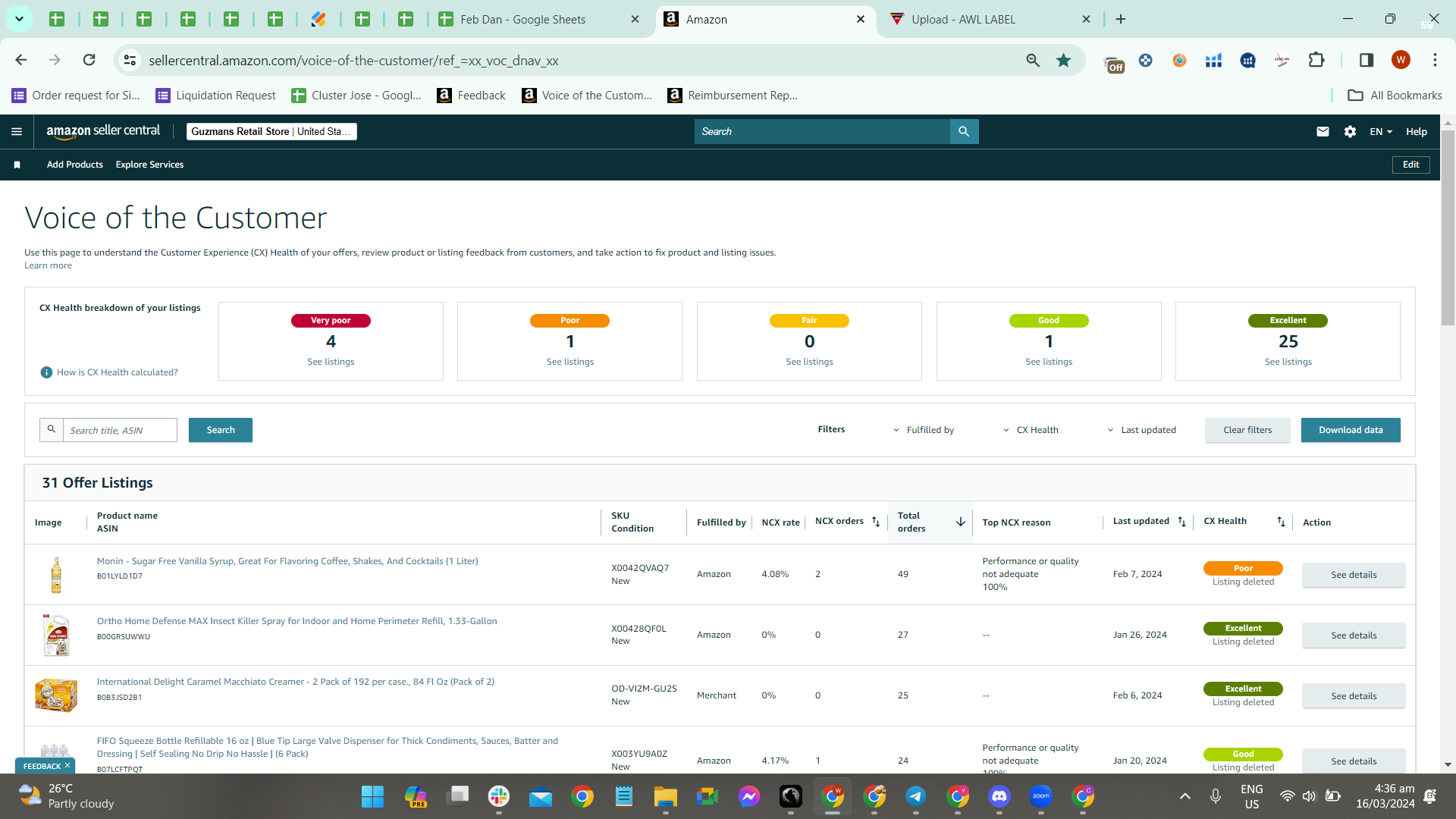1456x819 pixels.
Task: Open Telegram from the taskbar
Action: (915, 796)
